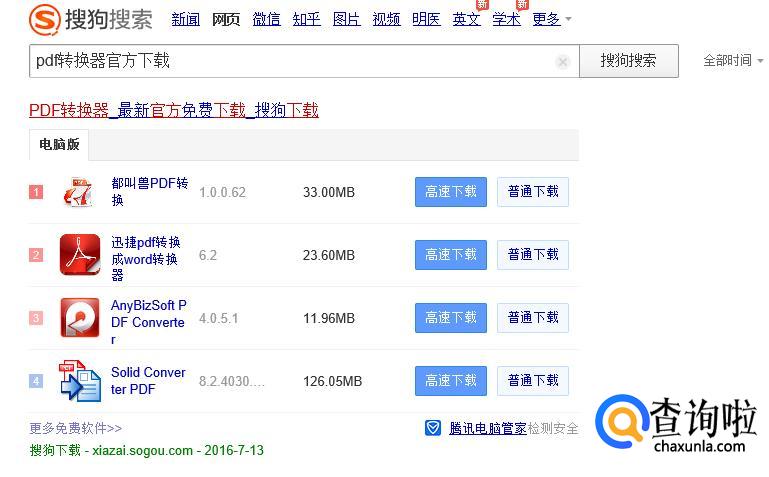769x477 pixels.
Task: Switch to the 英文 search category
Action: [466, 19]
